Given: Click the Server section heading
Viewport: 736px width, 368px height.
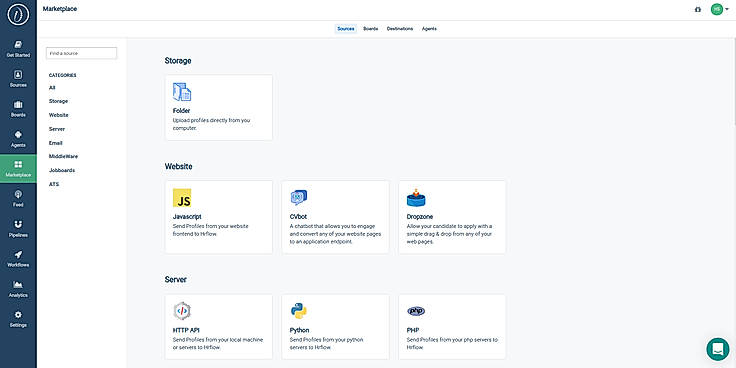Looking at the screenshot, I should (176, 279).
